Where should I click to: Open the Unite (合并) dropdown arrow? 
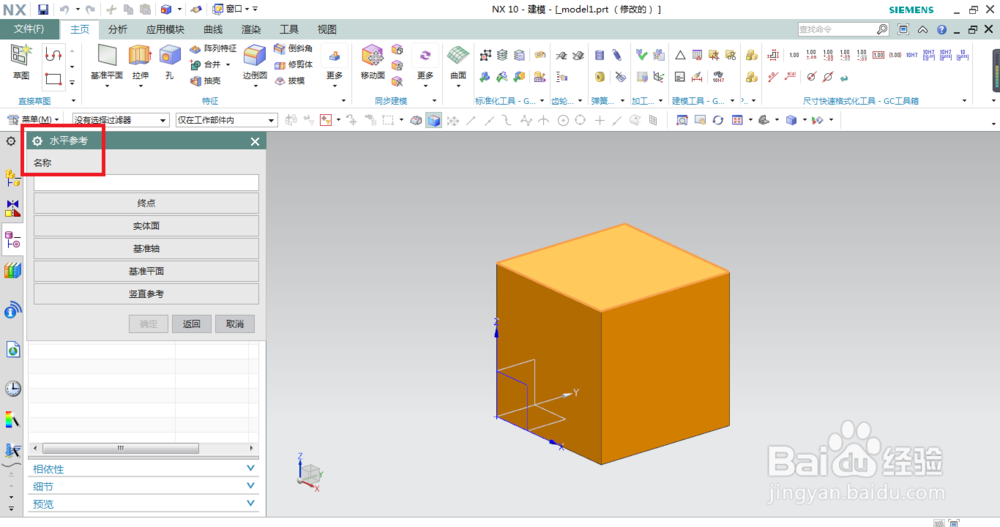point(228,64)
